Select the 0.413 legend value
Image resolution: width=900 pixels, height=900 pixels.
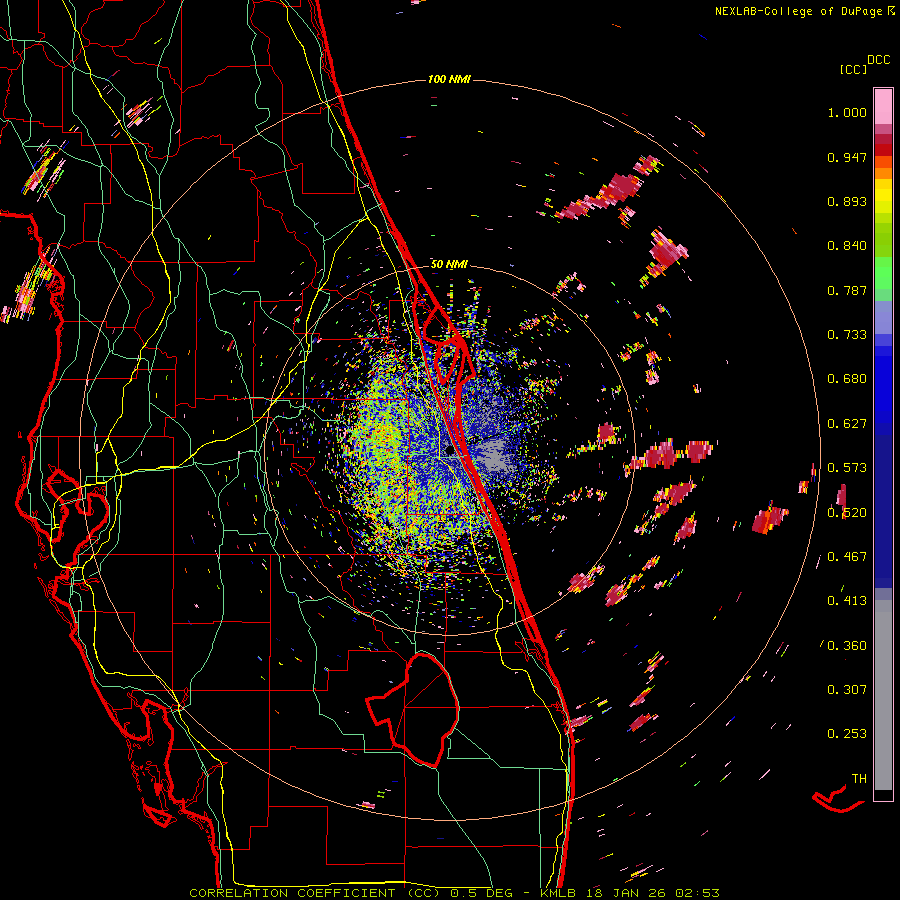pos(847,601)
